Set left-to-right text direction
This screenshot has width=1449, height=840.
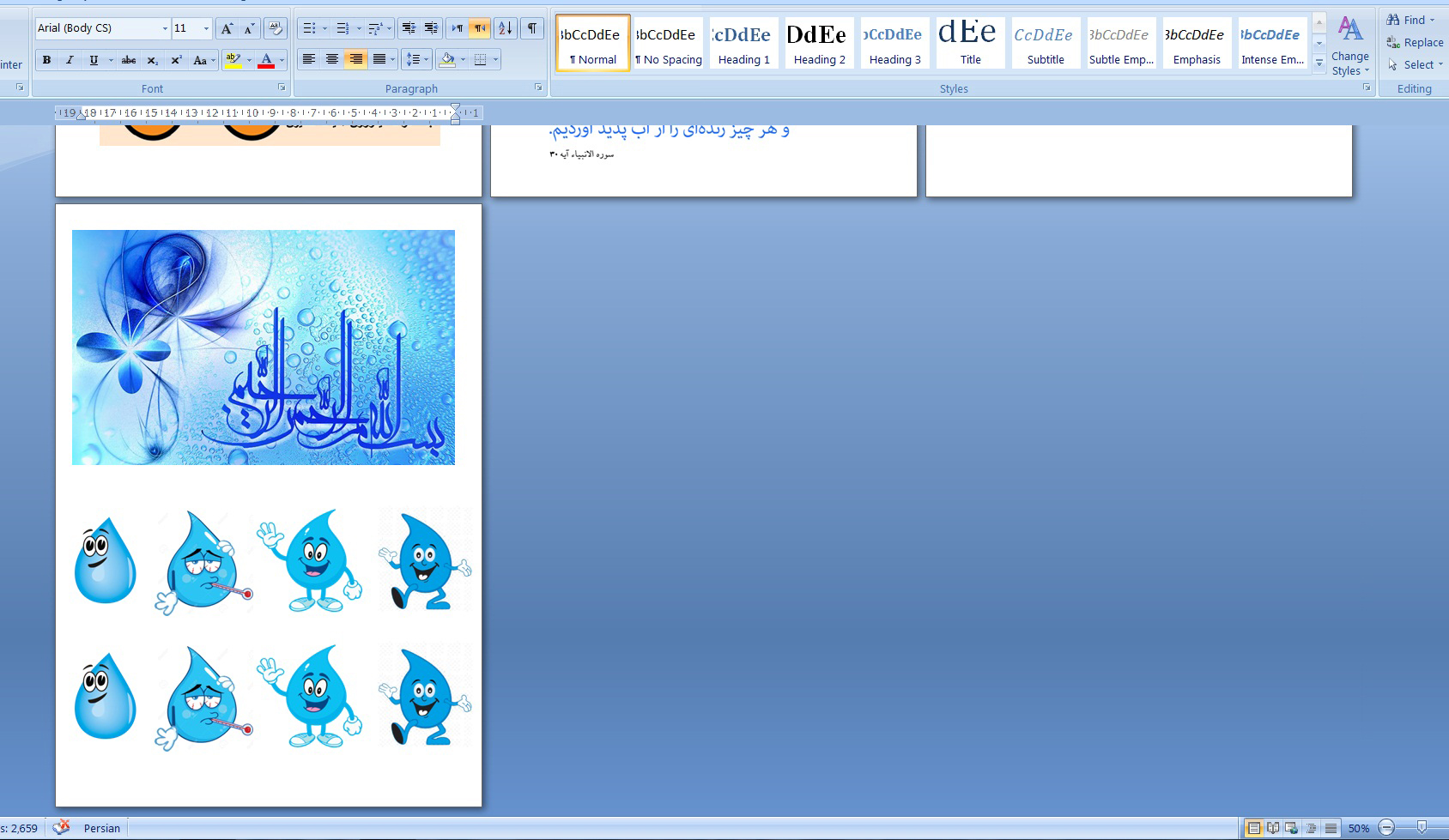458,28
